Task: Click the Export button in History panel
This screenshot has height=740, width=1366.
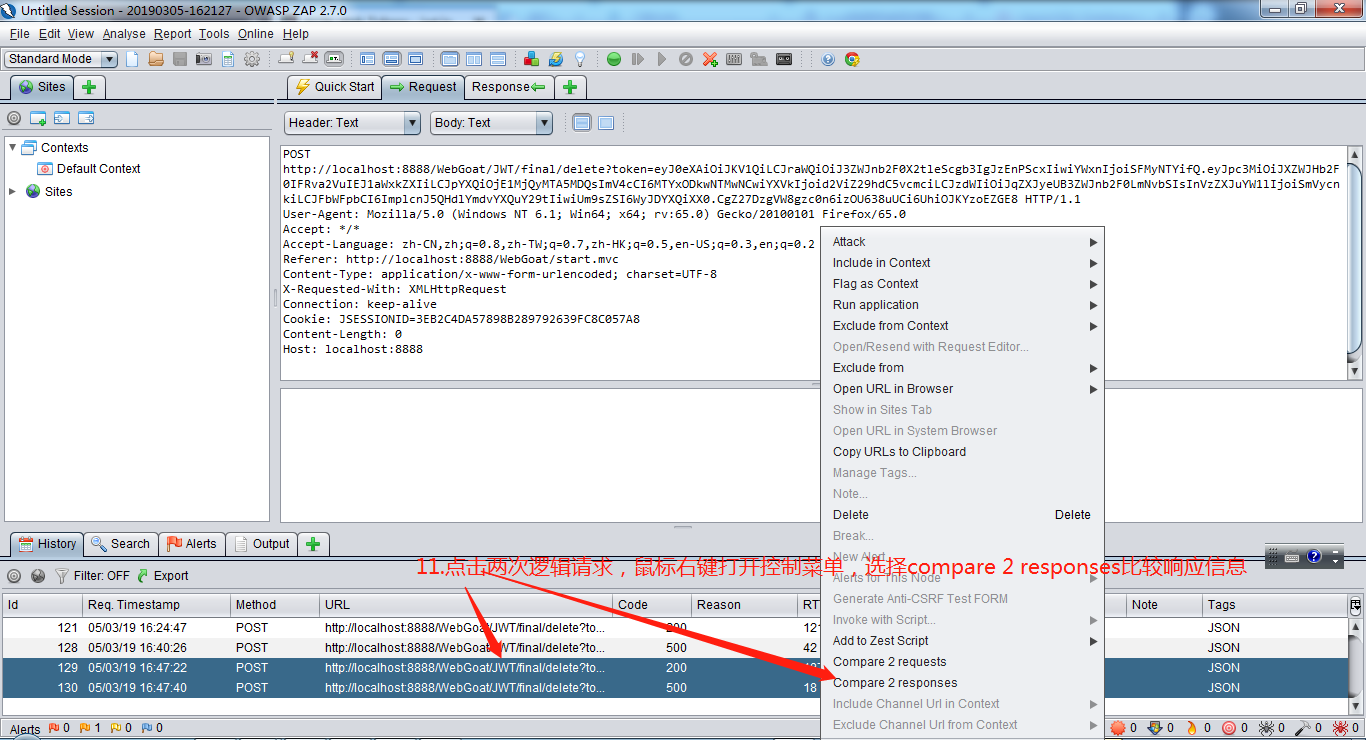Action: point(163,576)
